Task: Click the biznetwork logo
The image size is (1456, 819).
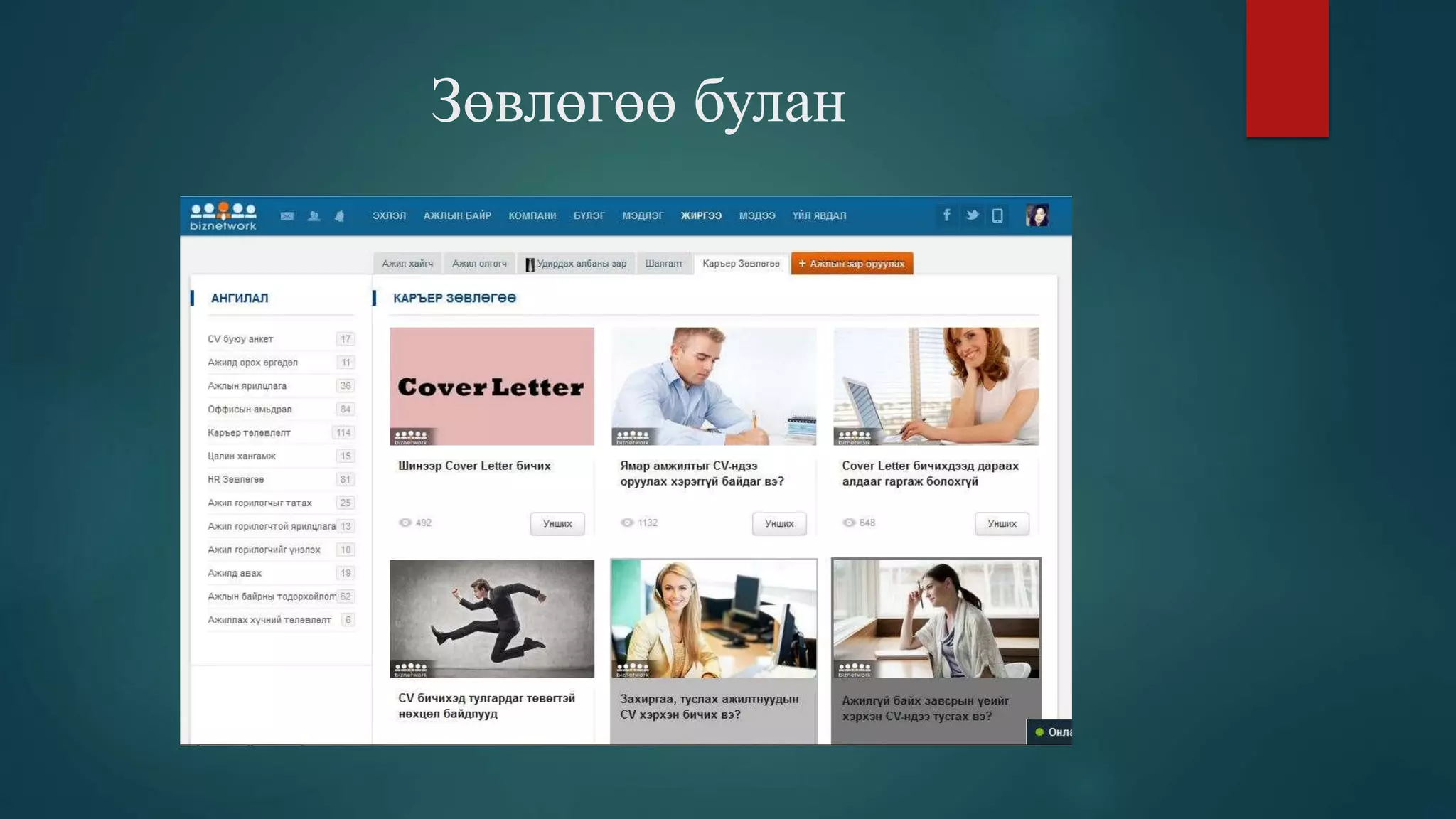Action: click(x=223, y=216)
